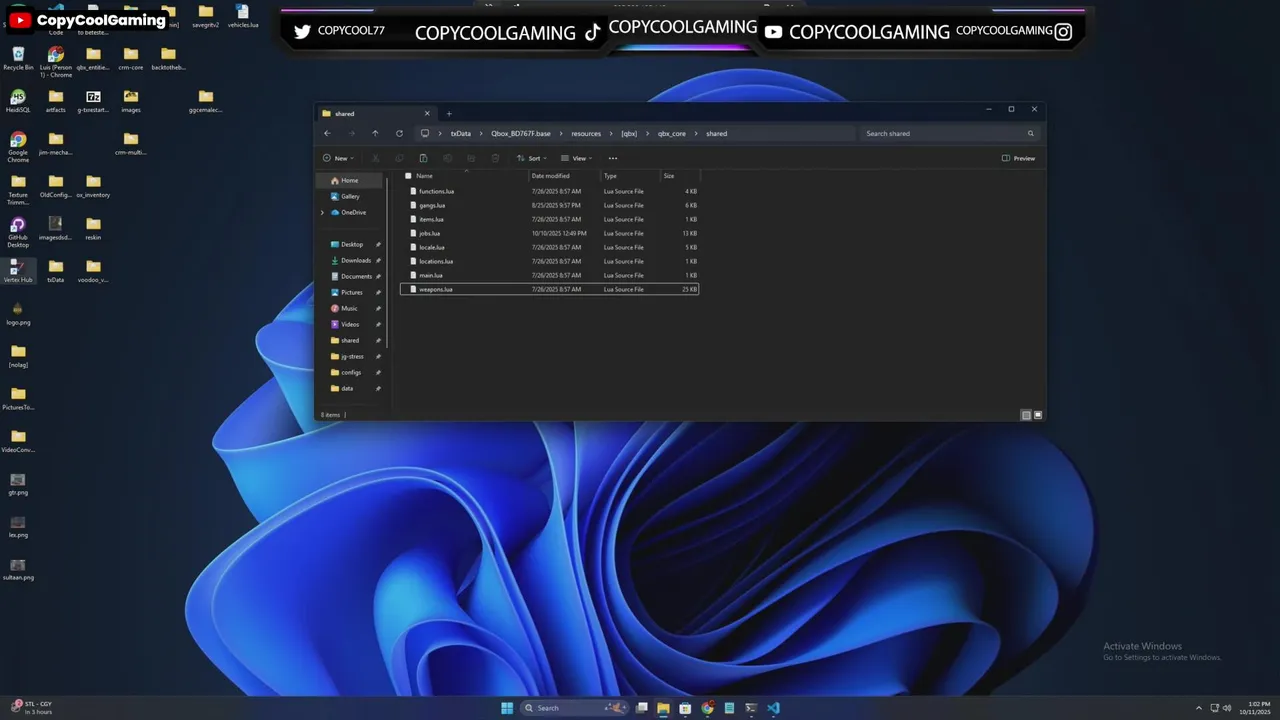Expand the OneDrive tree node
1280x720 pixels.
[322, 212]
